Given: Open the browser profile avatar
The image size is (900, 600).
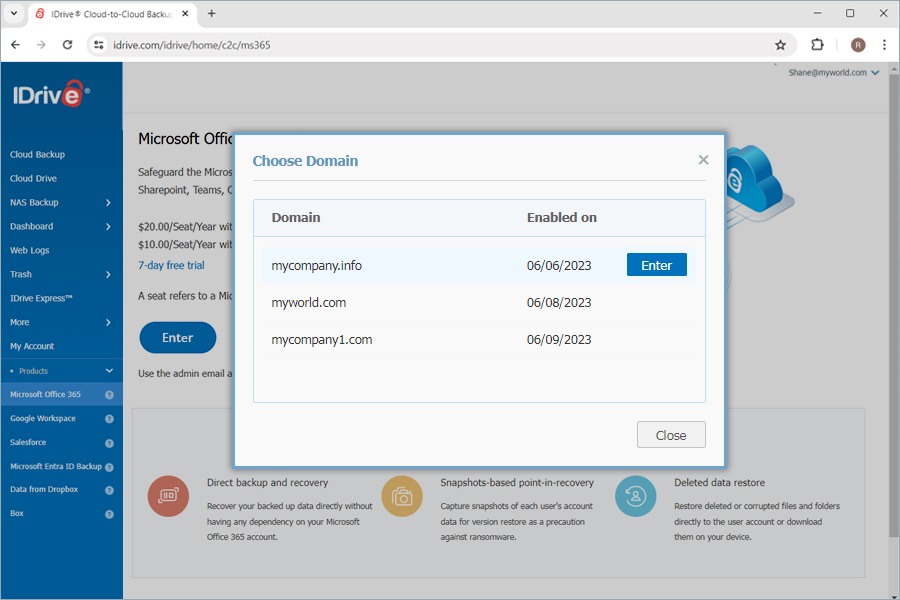Looking at the screenshot, I should tap(858, 45).
